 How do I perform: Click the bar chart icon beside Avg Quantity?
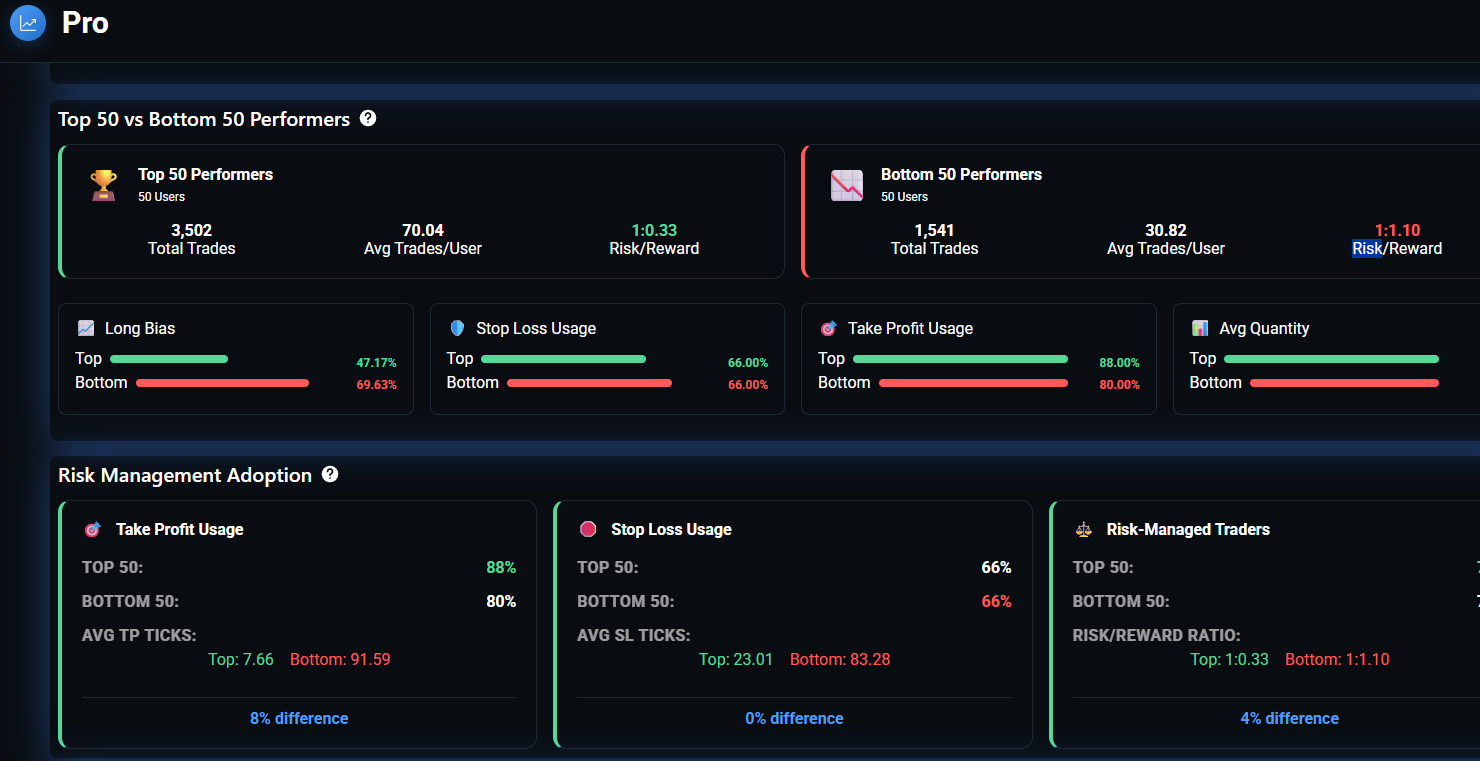(1200, 328)
